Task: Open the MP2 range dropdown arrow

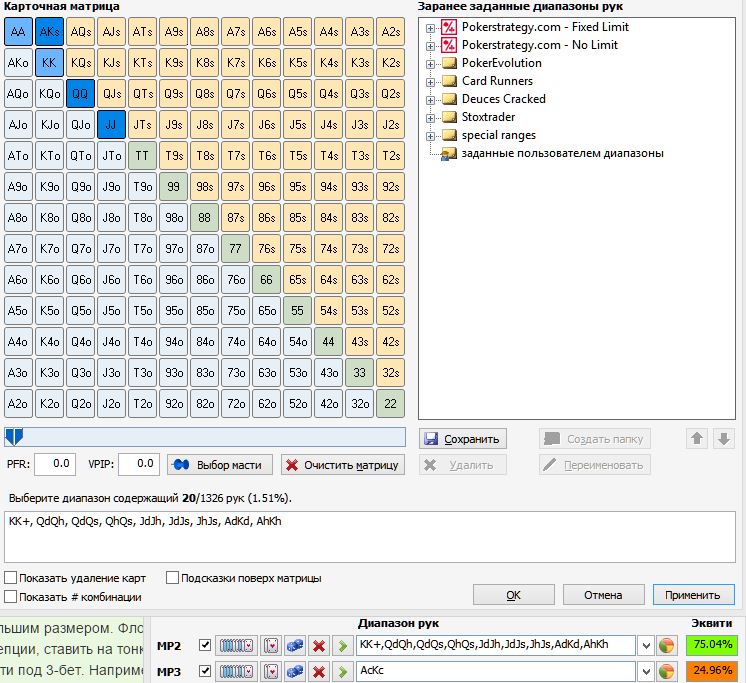Action: pos(646,645)
